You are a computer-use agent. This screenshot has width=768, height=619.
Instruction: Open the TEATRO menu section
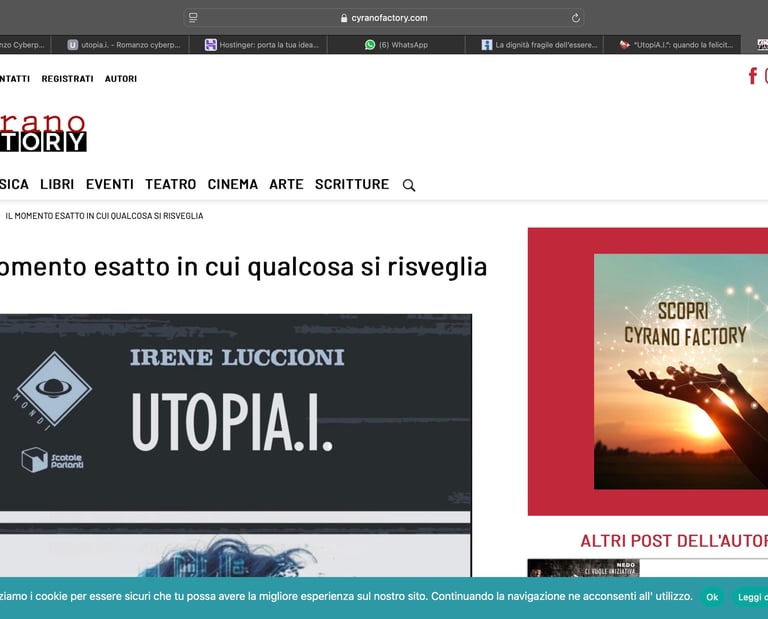point(170,184)
